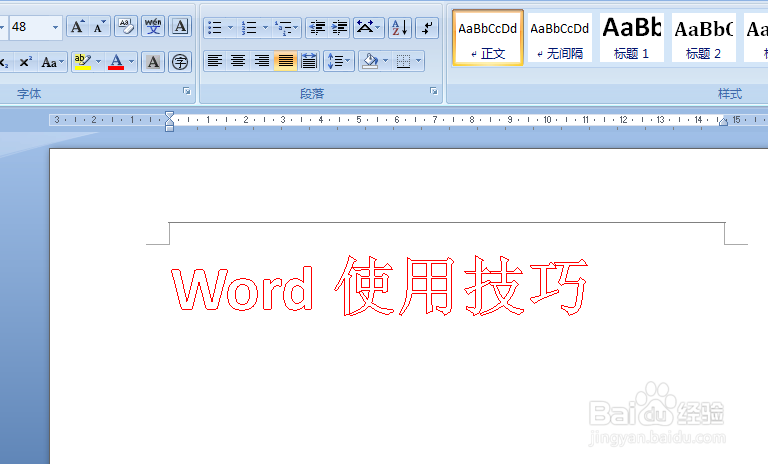This screenshot has height=464, width=768.
Task: Click the 字体 group label
Action: point(29,93)
